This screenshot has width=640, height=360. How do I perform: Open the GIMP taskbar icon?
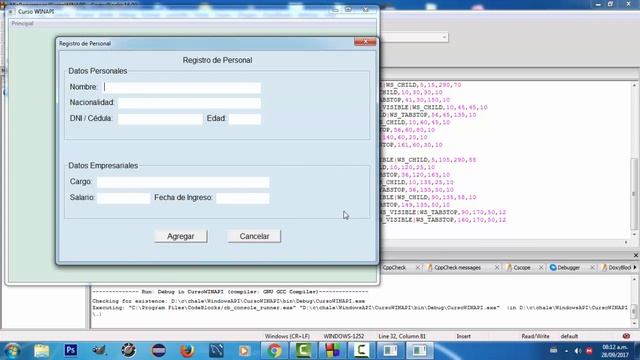pyautogui.click(x=100, y=351)
